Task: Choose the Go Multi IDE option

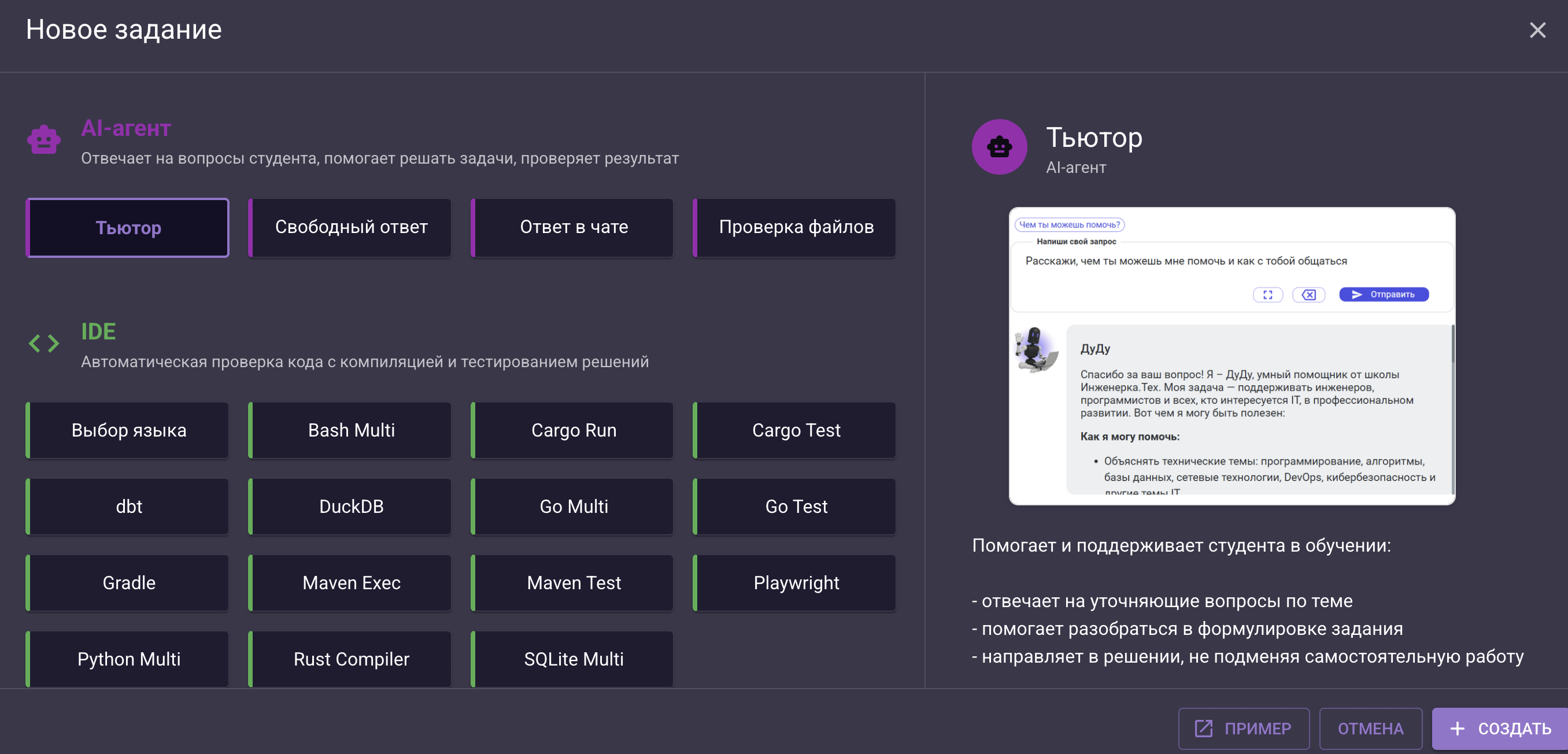Action: [572, 507]
